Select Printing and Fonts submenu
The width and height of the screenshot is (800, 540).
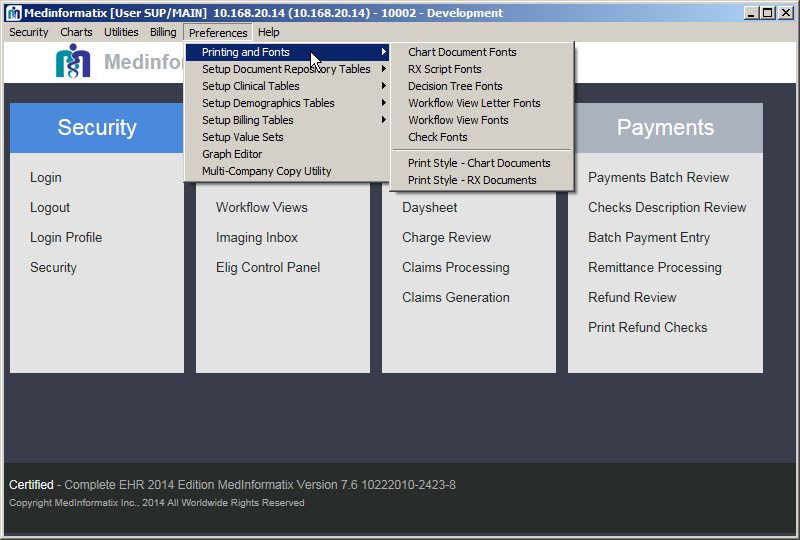tap(287, 52)
